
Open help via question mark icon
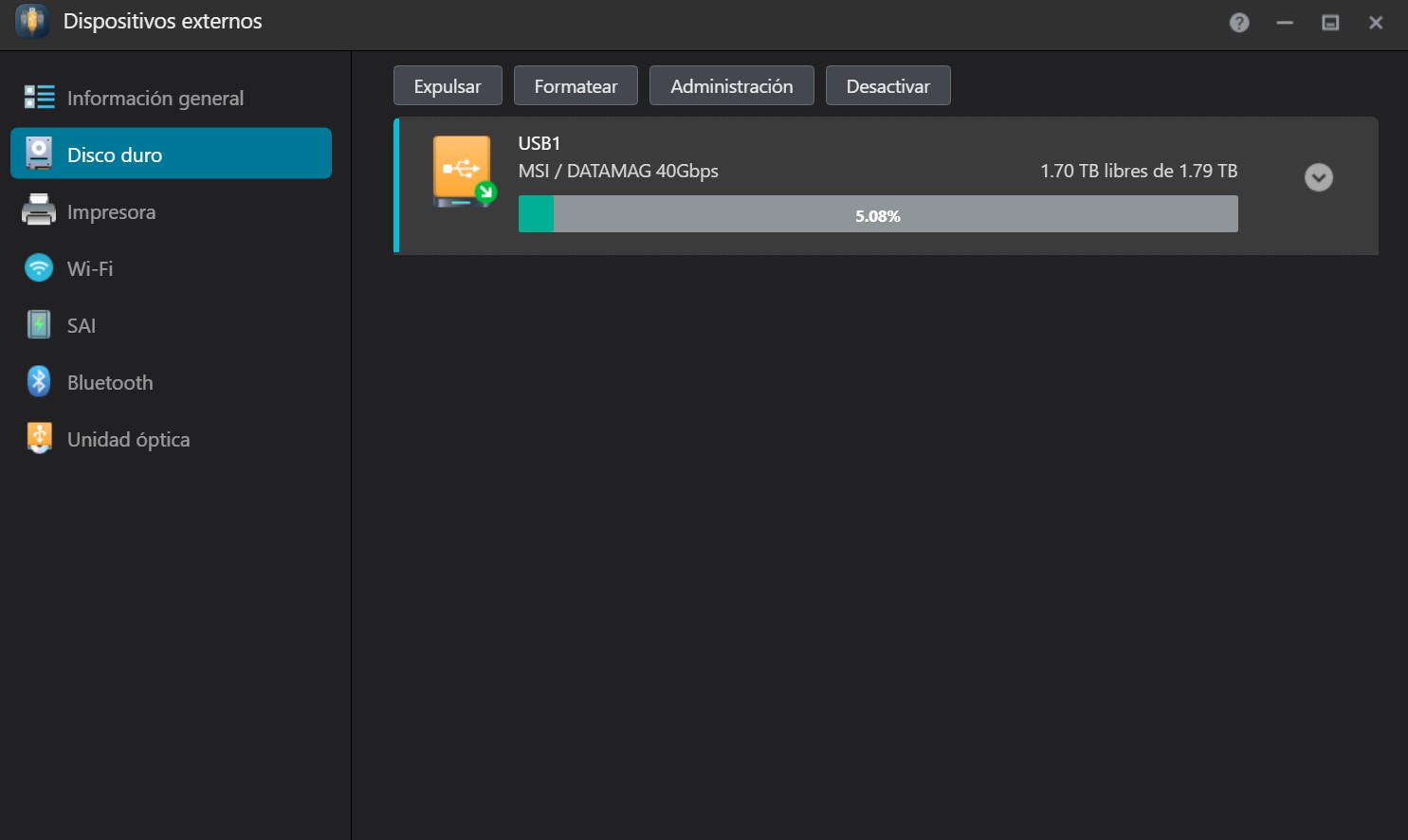tap(1239, 23)
